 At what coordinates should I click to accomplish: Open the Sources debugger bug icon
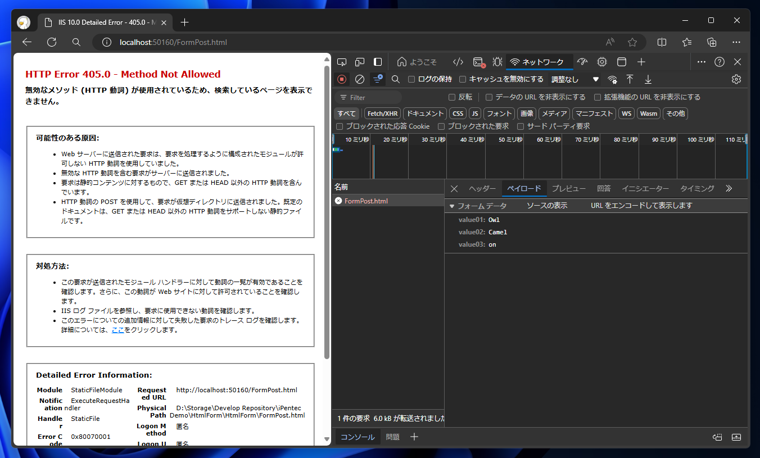497,62
